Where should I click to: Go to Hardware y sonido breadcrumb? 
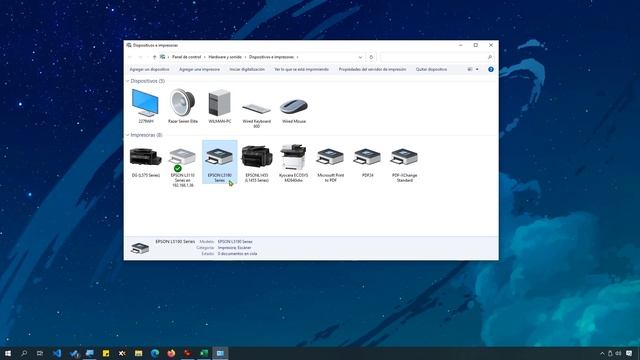225,57
